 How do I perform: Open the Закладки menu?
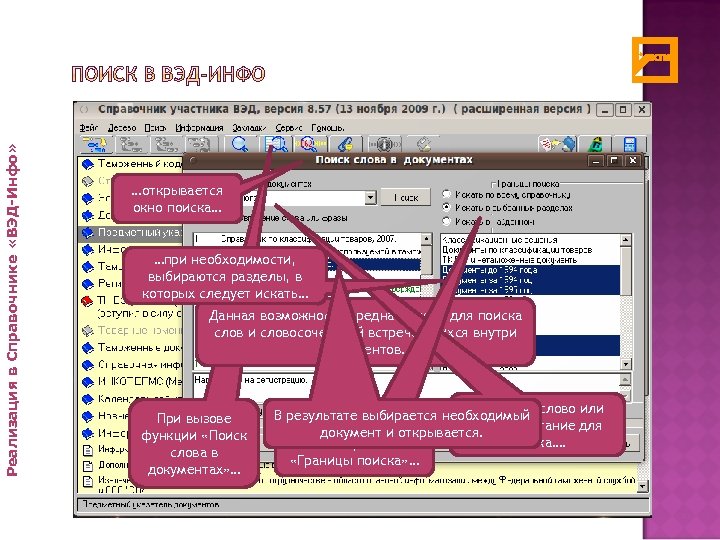click(249, 128)
